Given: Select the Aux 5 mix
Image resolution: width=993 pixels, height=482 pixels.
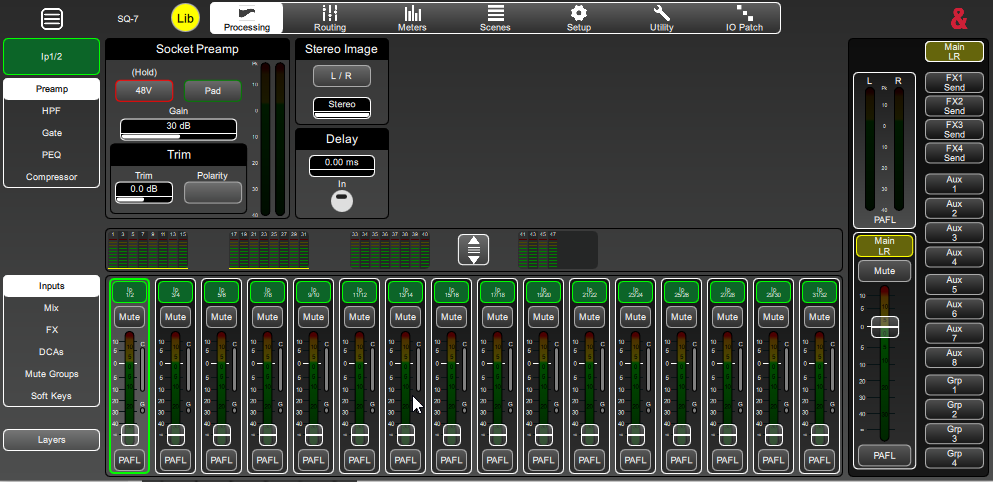Looking at the screenshot, I should [954, 284].
